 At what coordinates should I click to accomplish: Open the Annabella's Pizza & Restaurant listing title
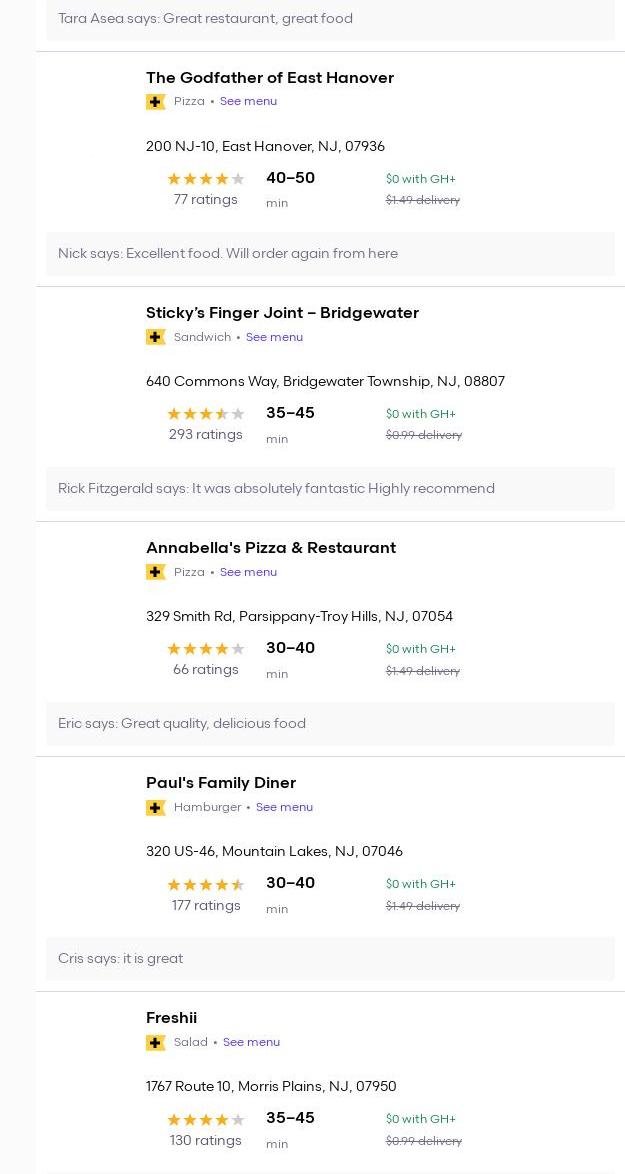pyautogui.click(x=271, y=548)
